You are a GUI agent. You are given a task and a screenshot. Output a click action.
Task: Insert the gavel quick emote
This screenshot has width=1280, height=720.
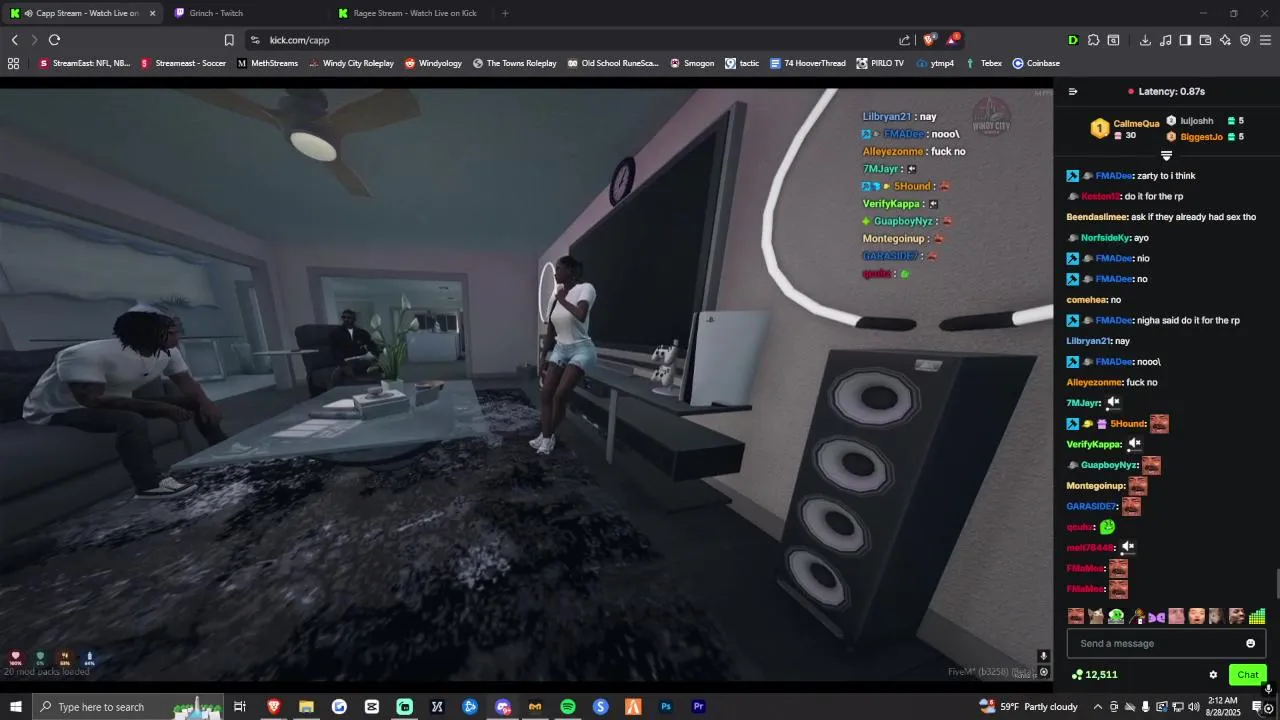click(1136, 616)
